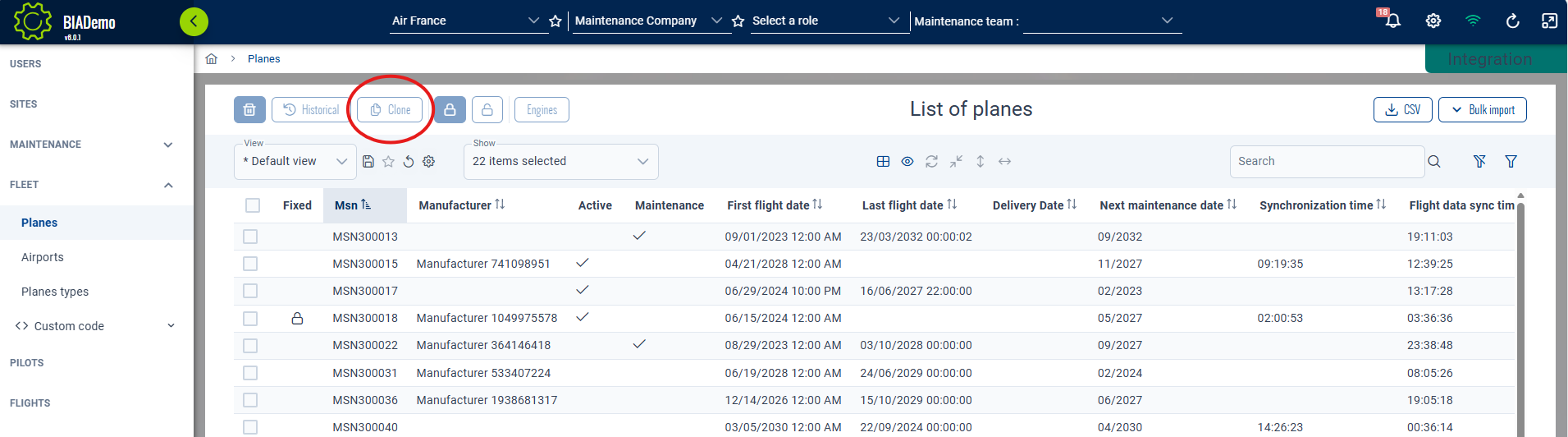Image resolution: width=1568 pixels, height=437 pixels.
Task: Expand the 22 items selected dropdown
Action: 560,162
